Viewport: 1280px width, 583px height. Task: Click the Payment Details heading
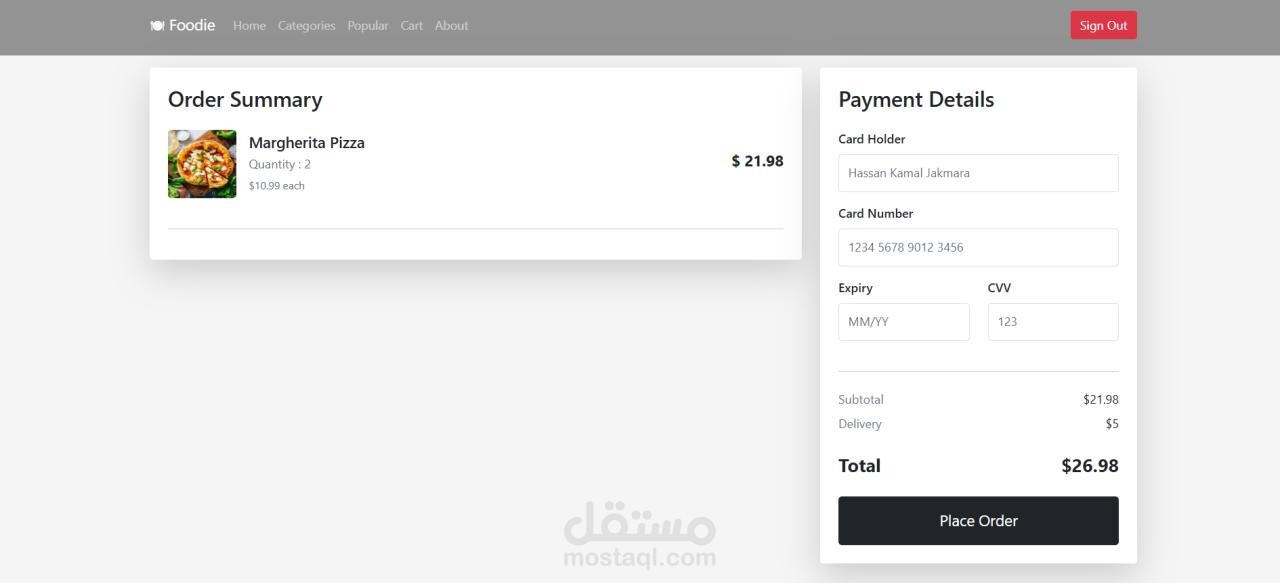pos(916,100)
